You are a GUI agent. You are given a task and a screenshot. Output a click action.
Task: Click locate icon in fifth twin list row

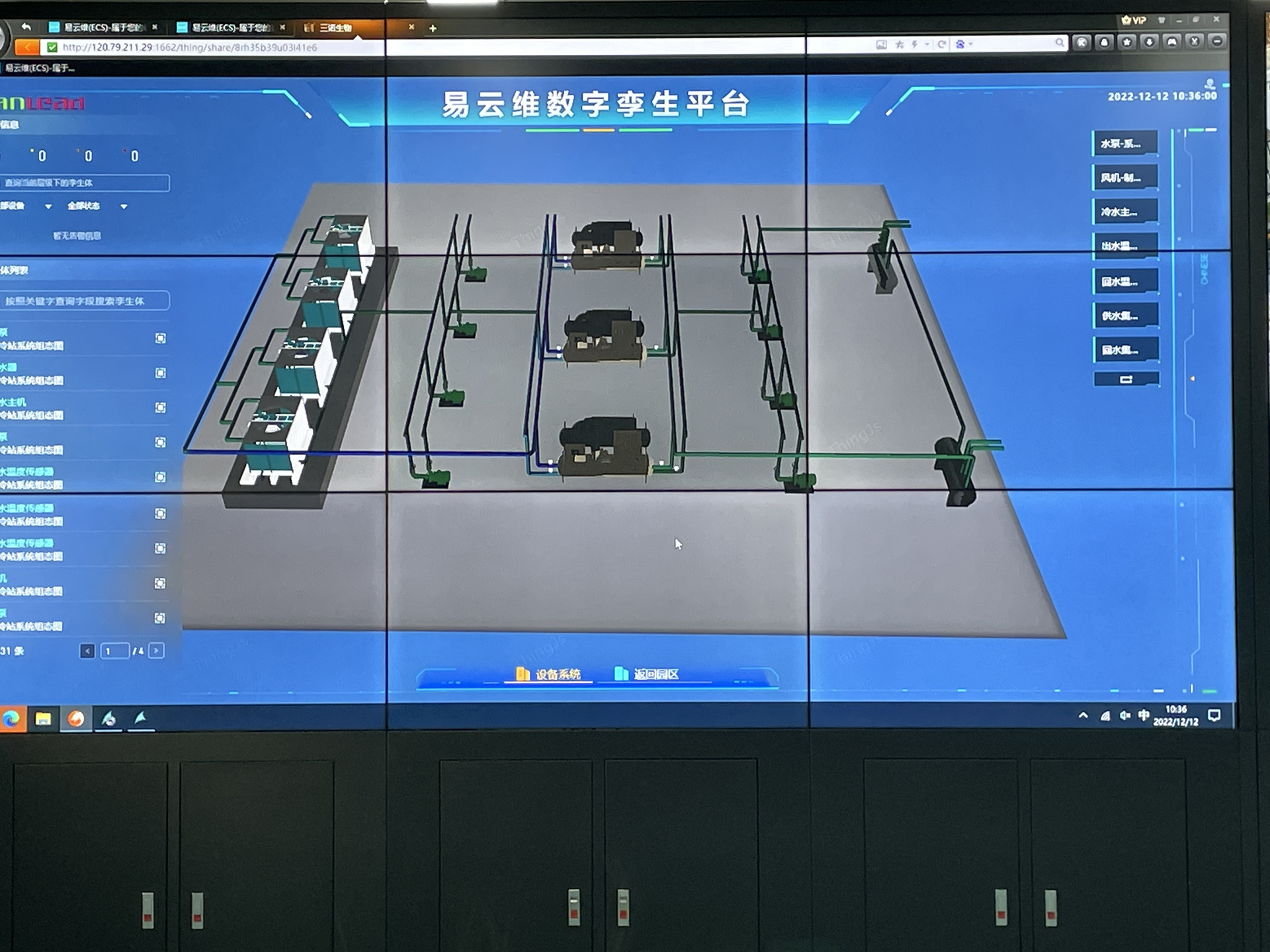click(160, 477)
